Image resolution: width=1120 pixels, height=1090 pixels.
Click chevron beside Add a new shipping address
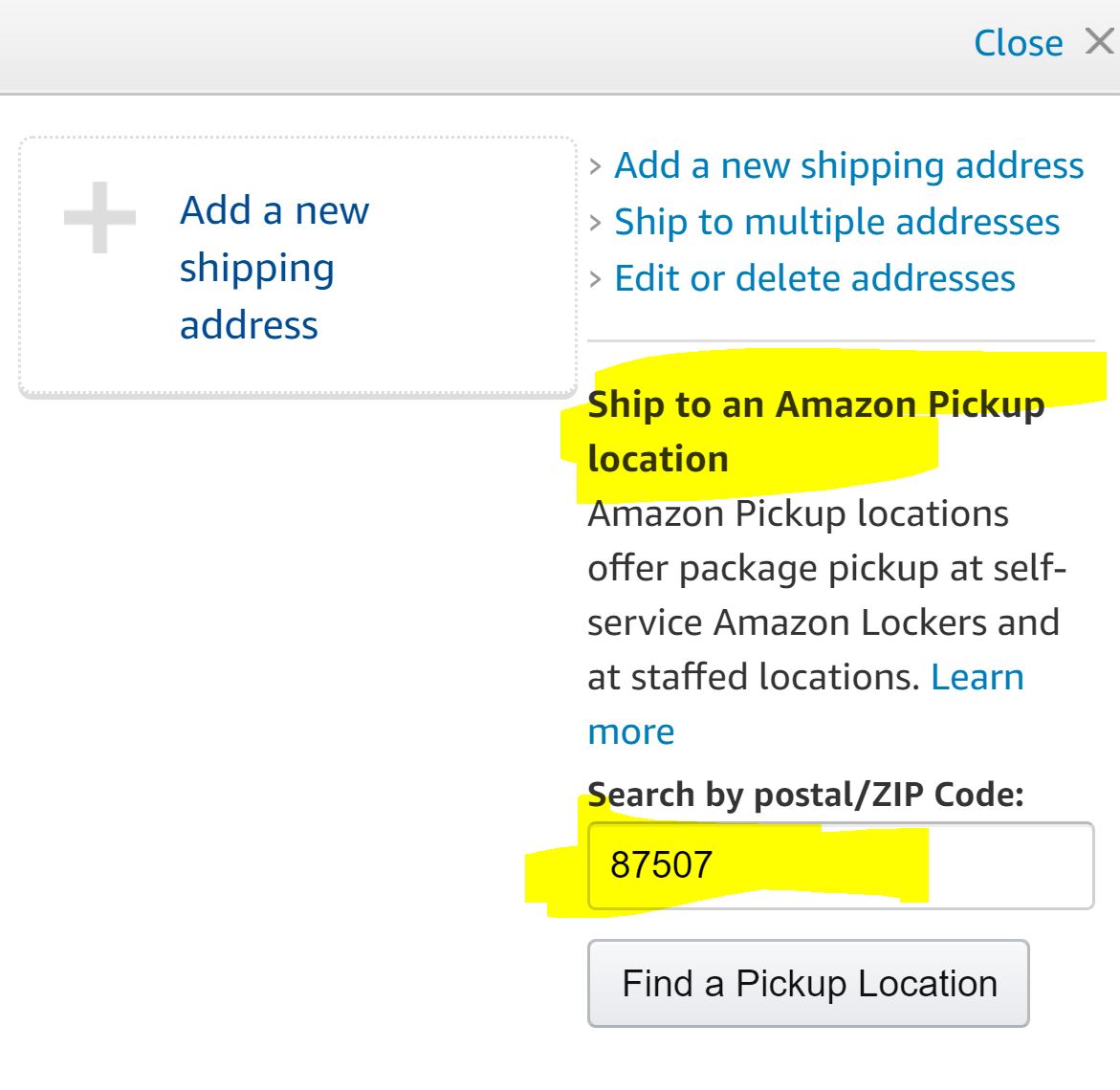click(596, 166)
